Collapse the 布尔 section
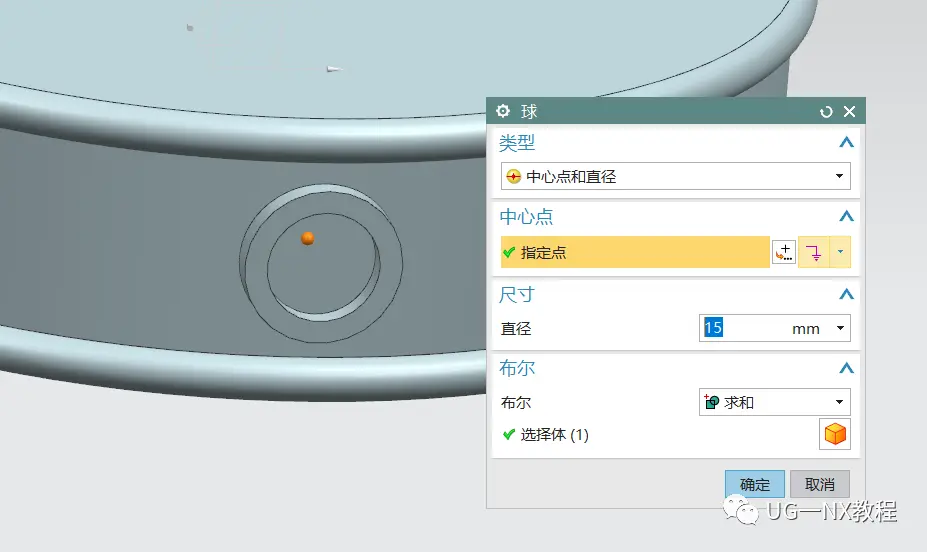Viewport: 927px width, 552px height. 847,368
